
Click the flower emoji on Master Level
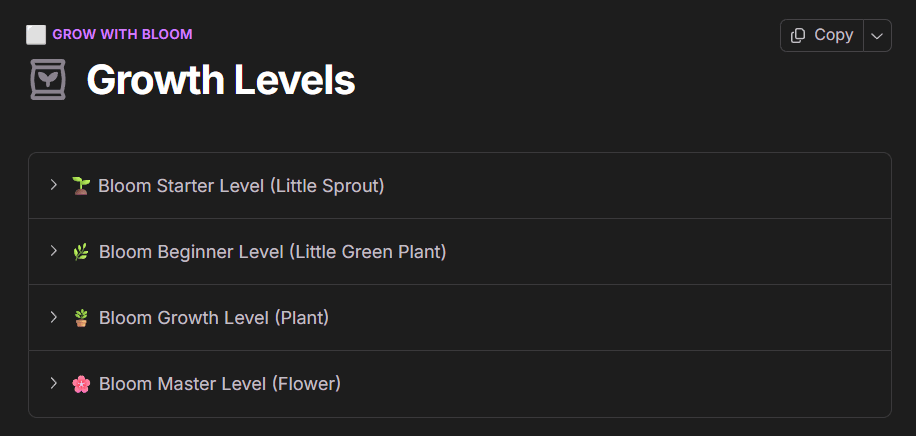pyautogui.click(x=81, y=384)
